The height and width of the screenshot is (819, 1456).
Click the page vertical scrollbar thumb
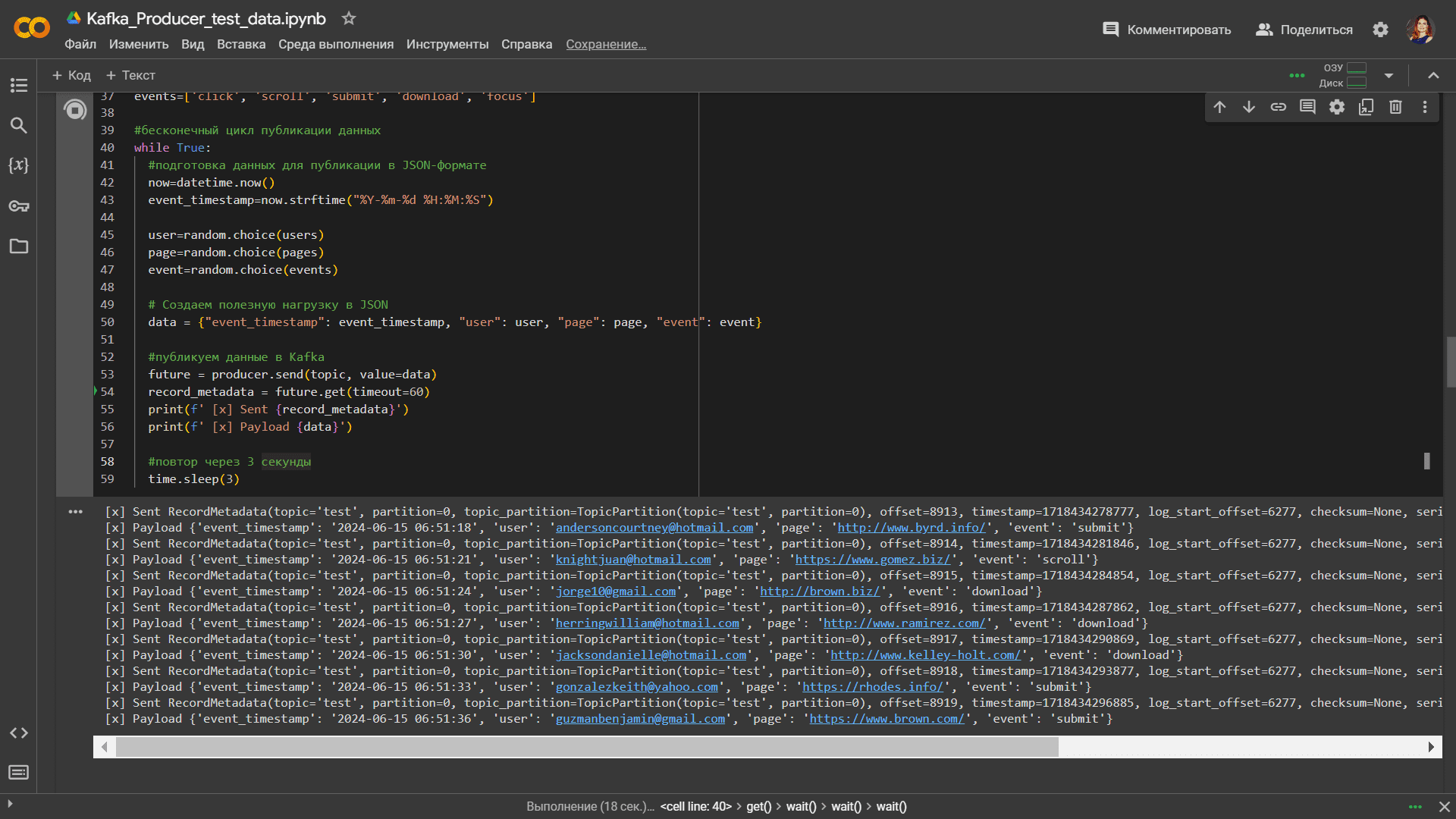pos(1451,362)
